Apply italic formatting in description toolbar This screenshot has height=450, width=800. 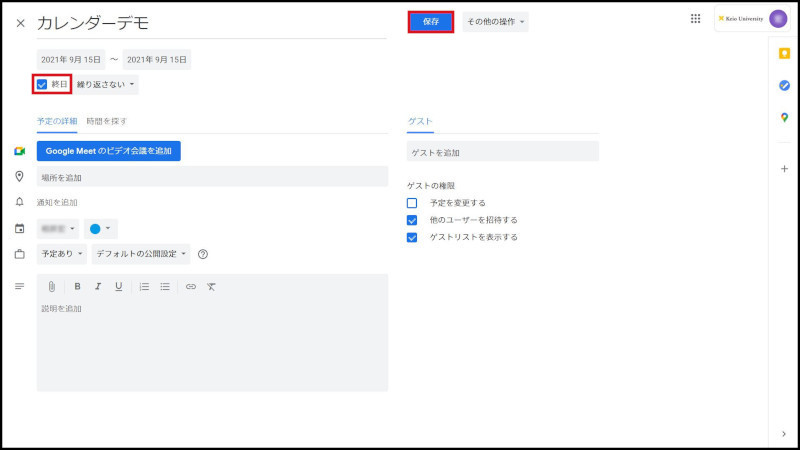(98, 287)
